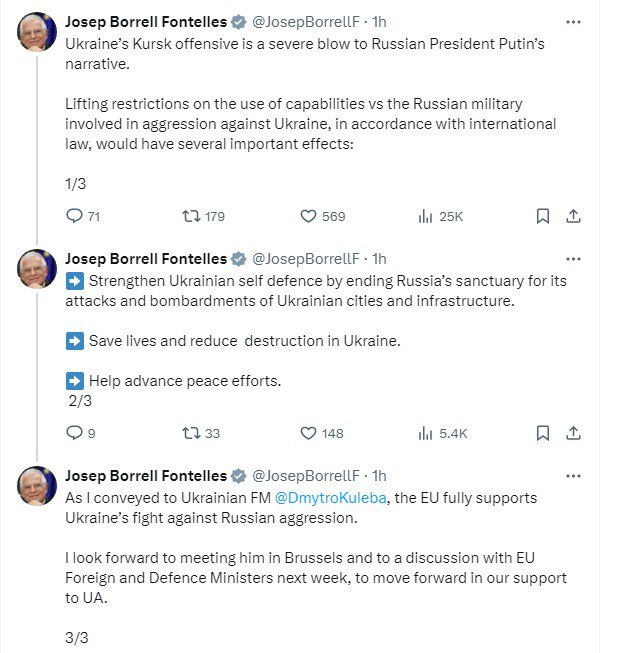Like the first tweet with 569 likes
Image resolution: width=620 pixels, height=653 pixels.
pos(309,216)
